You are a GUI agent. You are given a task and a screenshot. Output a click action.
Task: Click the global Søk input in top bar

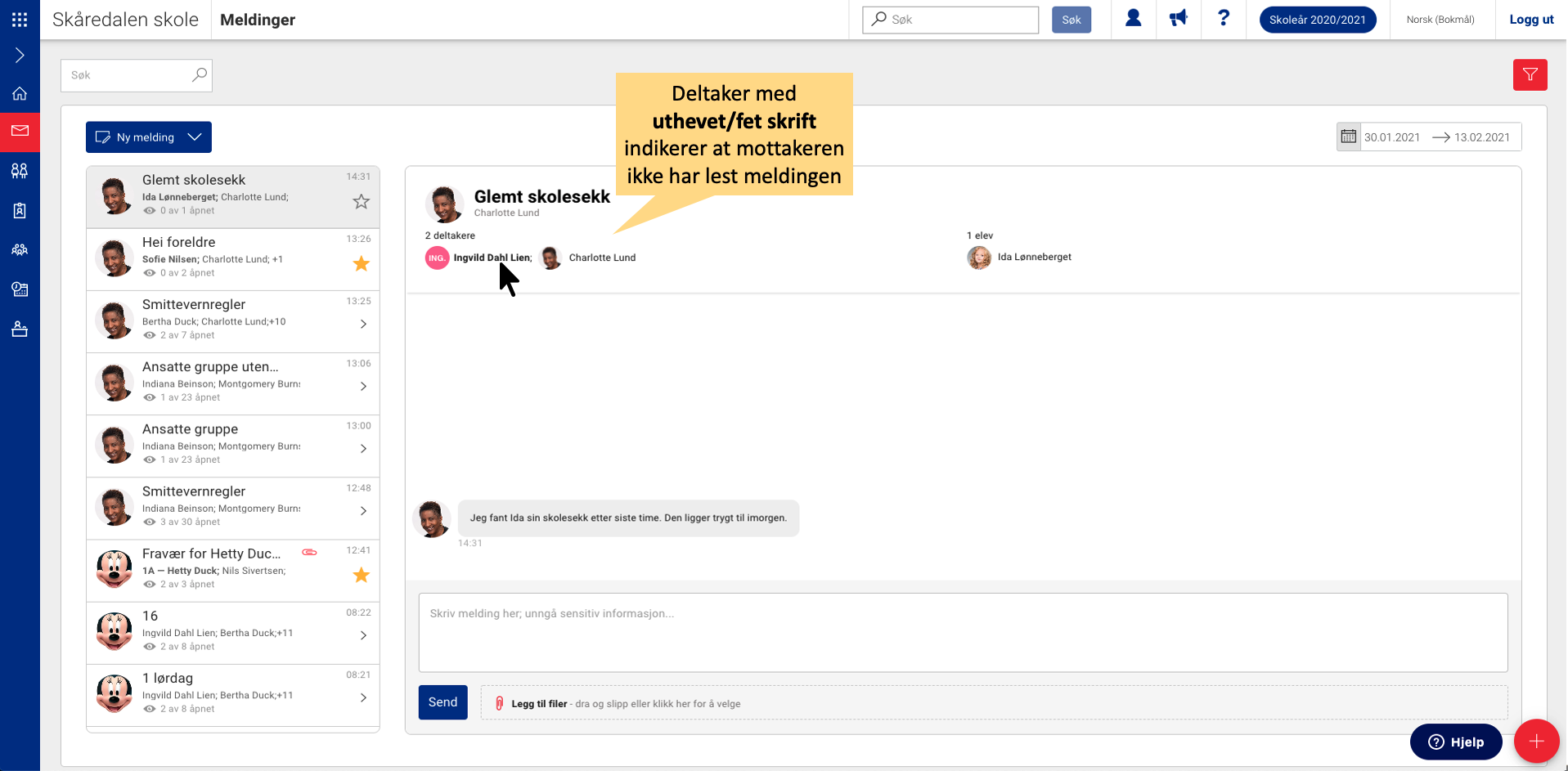point(950,20)
